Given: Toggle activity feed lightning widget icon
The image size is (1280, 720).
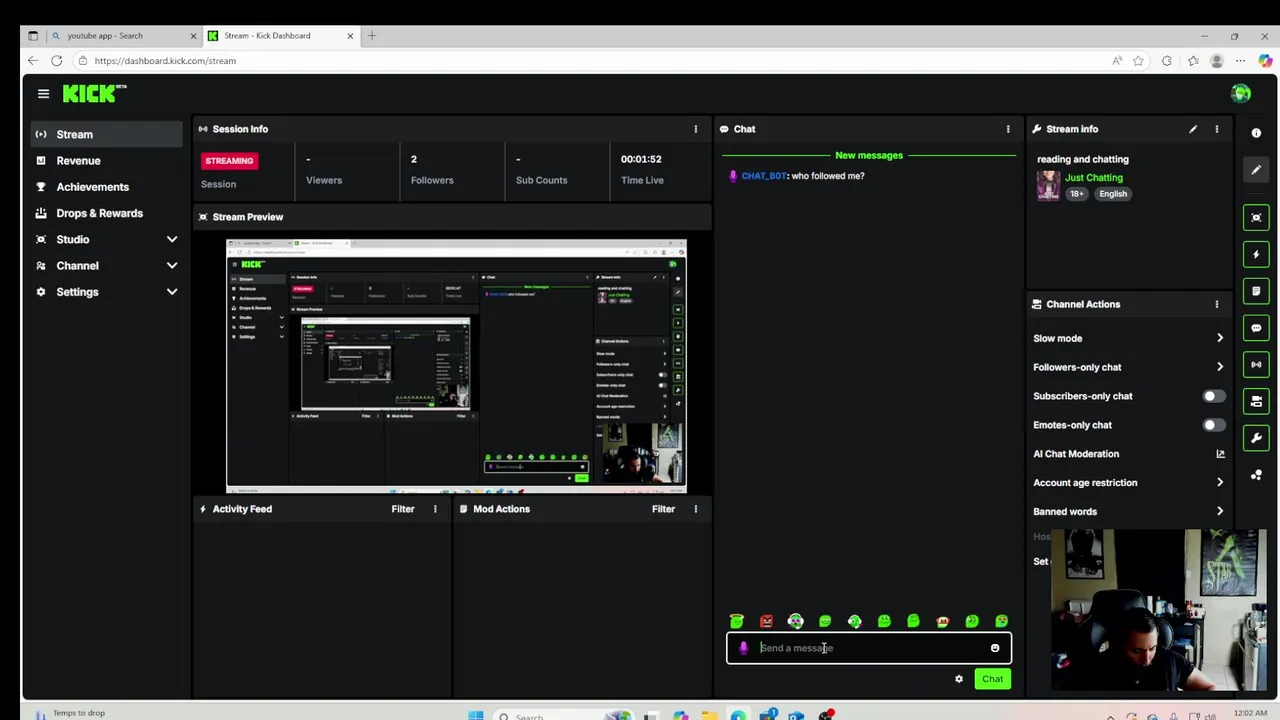Looking at the screenshot, I should tap(1257, 254).
